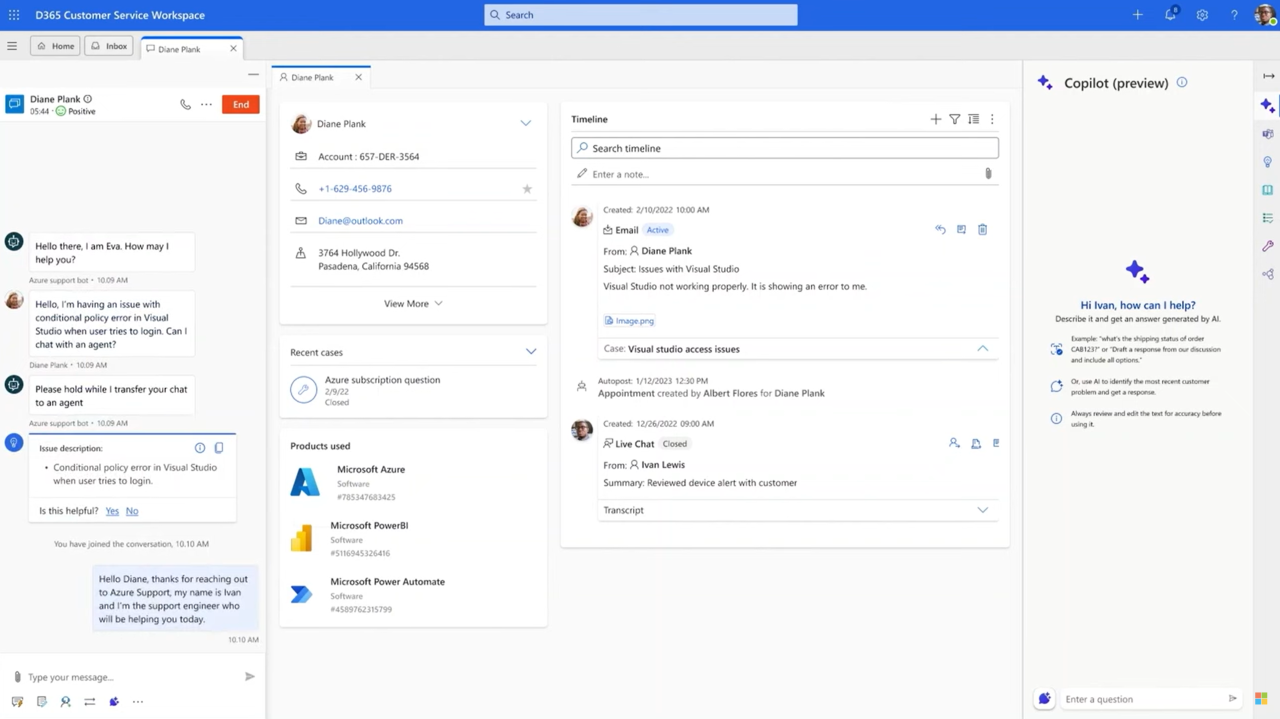Click the red End conversation button
1280x719 pixels.
tap(241, 105)
